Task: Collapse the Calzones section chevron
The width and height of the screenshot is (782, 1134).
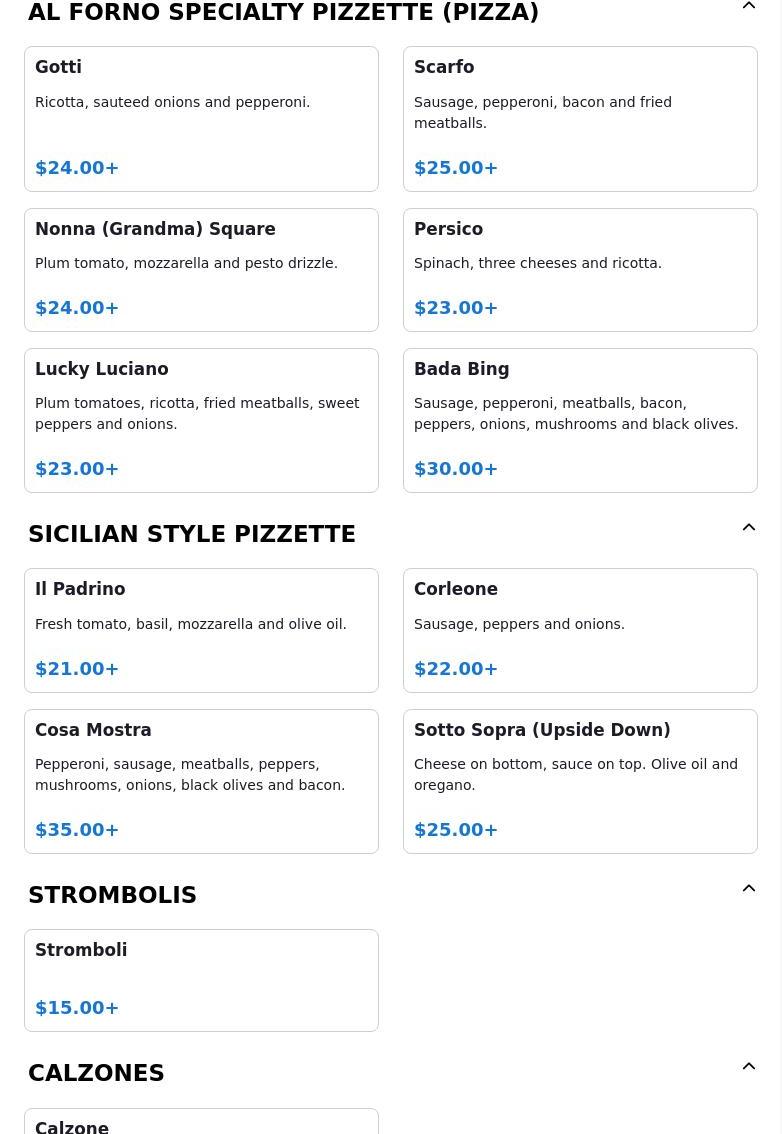Action: [x=748, y=1067]
